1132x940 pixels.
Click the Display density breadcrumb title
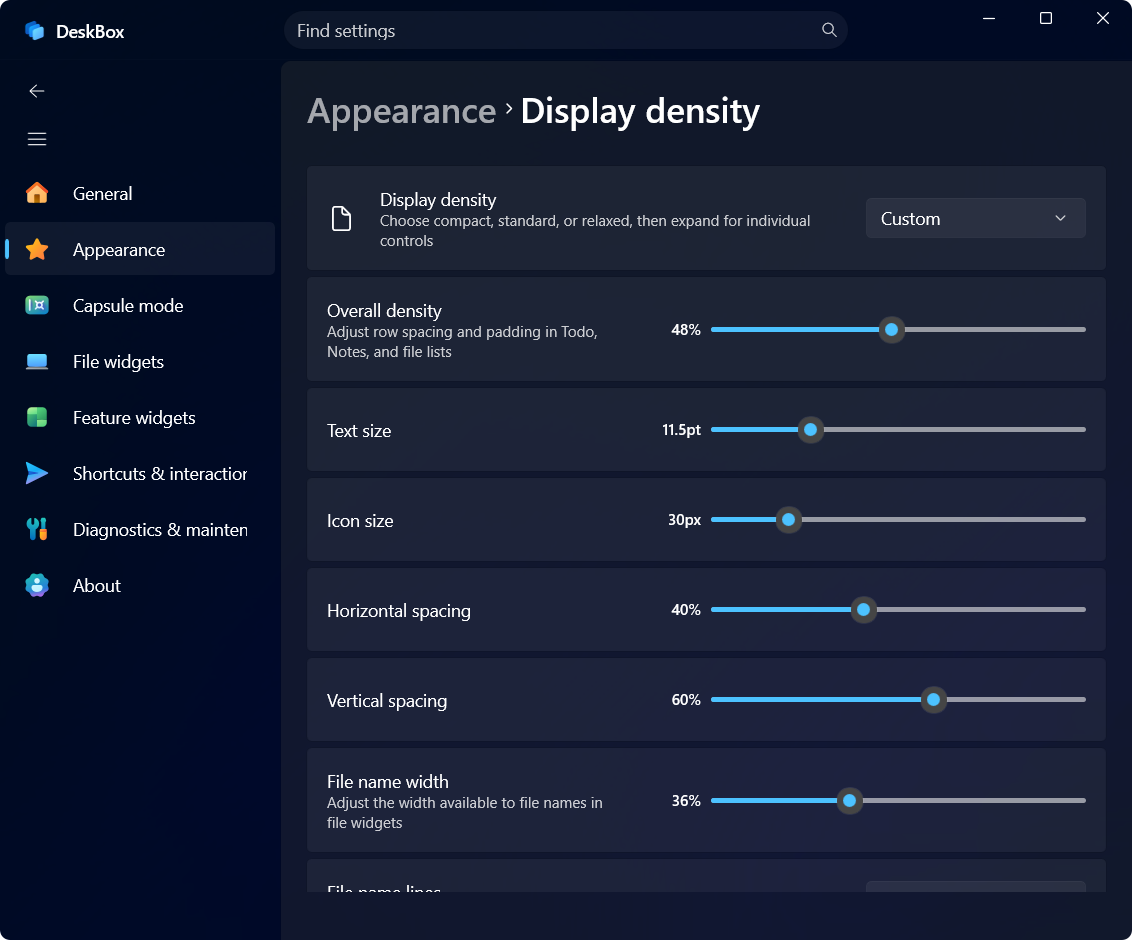click(x=640, y=111)
